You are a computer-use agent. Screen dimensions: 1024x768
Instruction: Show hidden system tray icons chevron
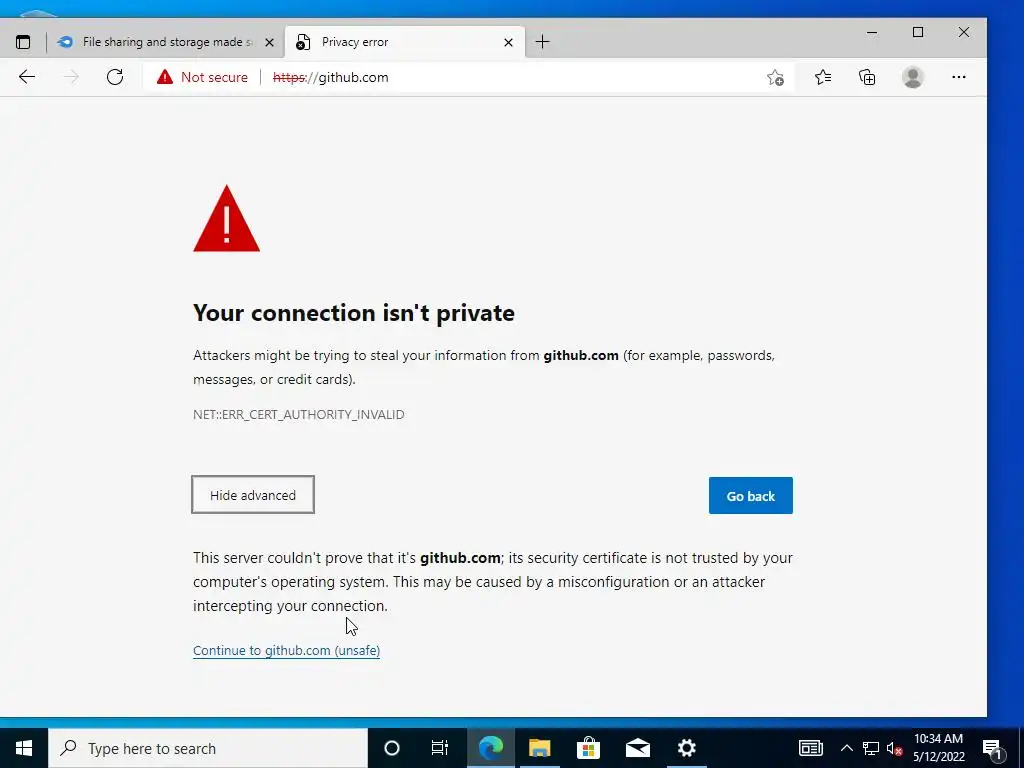coord(846,748)
